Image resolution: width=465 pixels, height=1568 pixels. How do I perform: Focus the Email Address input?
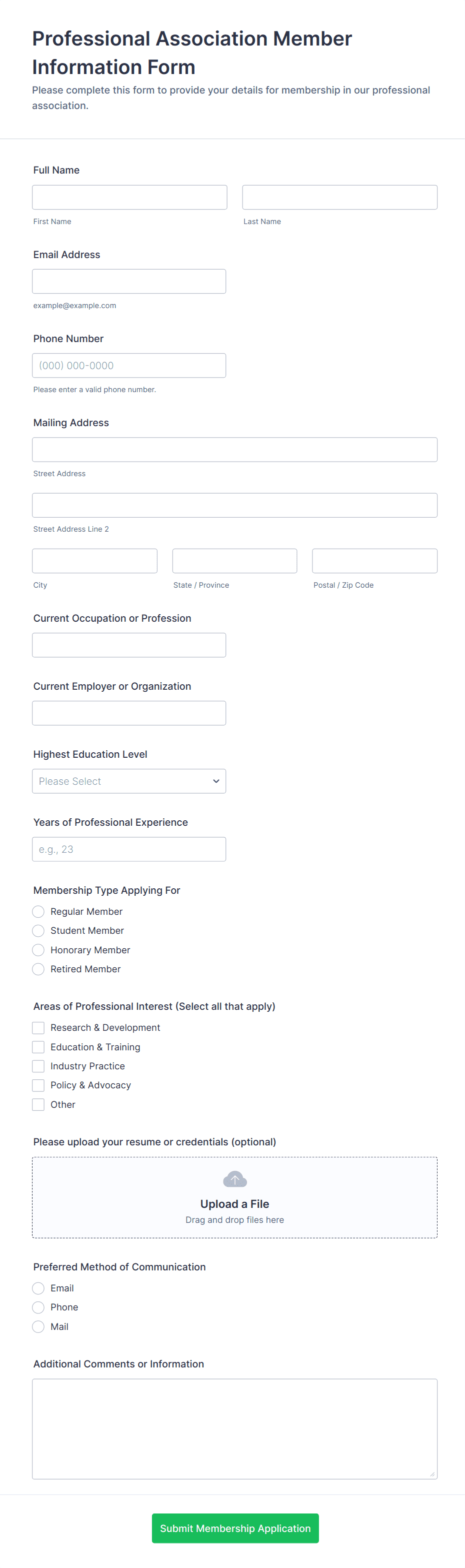point(128,281)
